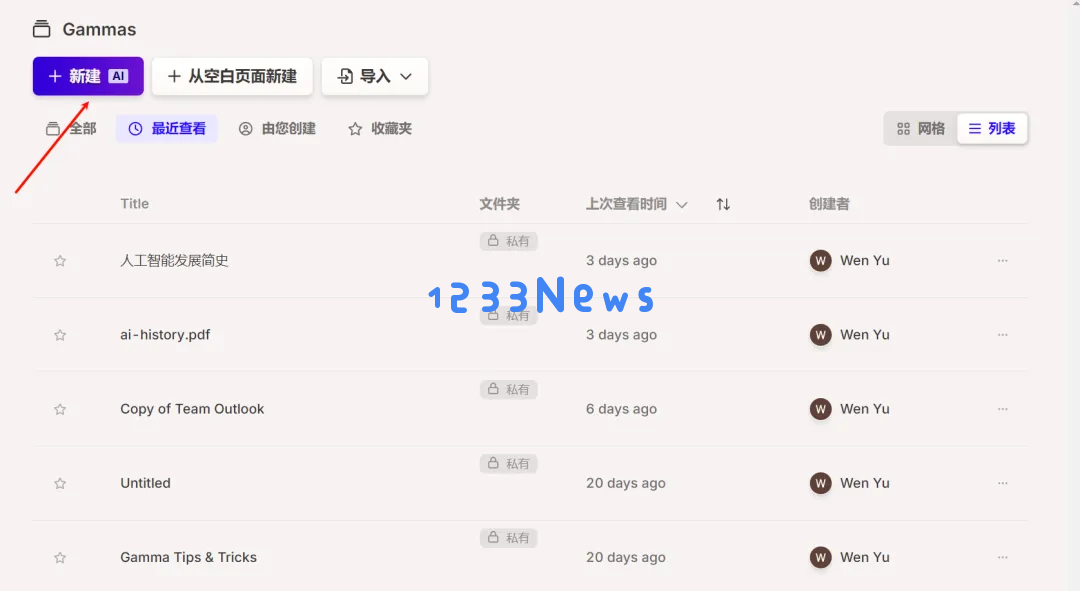1080x591 pixels.
Task: Click Wen Yu avatar in ai-history.pdf row
Action: coord(820,335)
